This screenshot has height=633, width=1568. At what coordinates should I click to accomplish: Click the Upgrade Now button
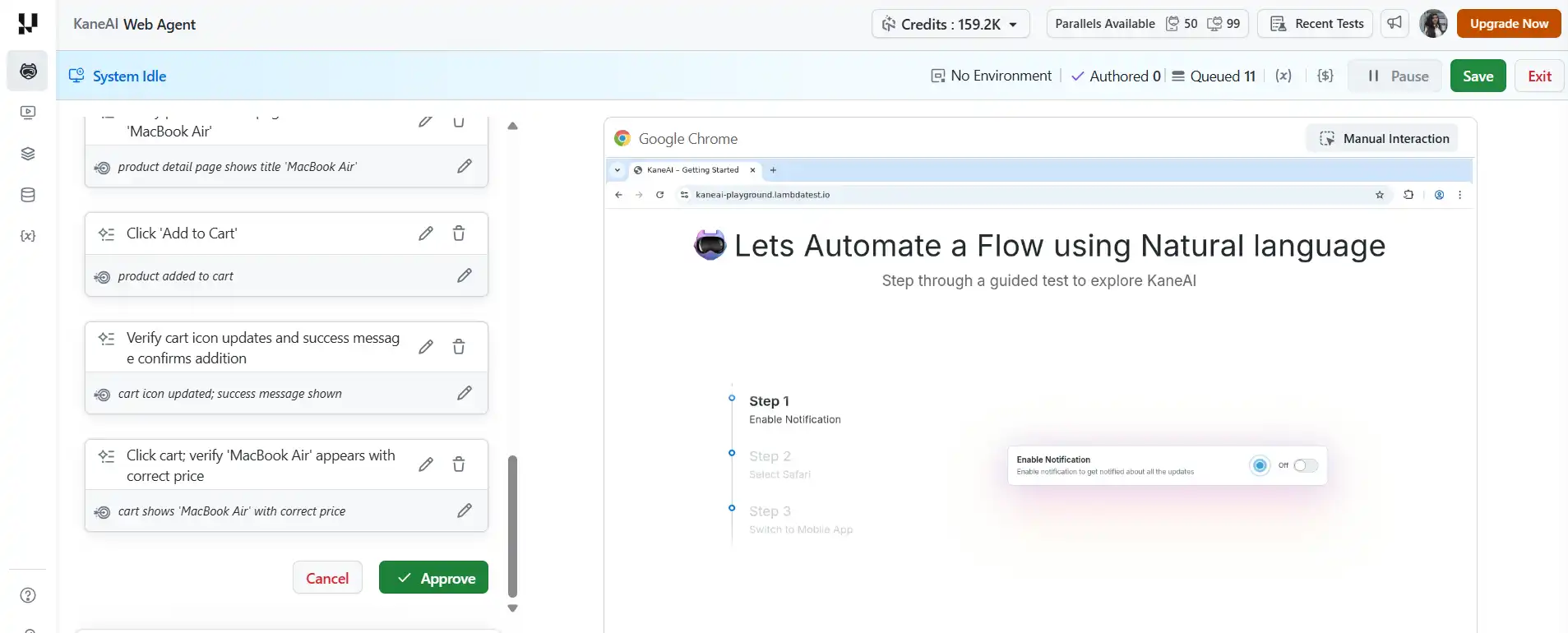click(1509, 23)
